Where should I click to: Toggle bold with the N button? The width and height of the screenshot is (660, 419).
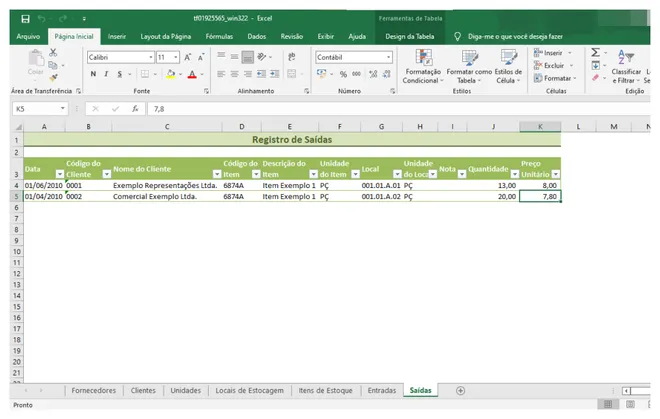pyautogui.click(x=93, y=74)
